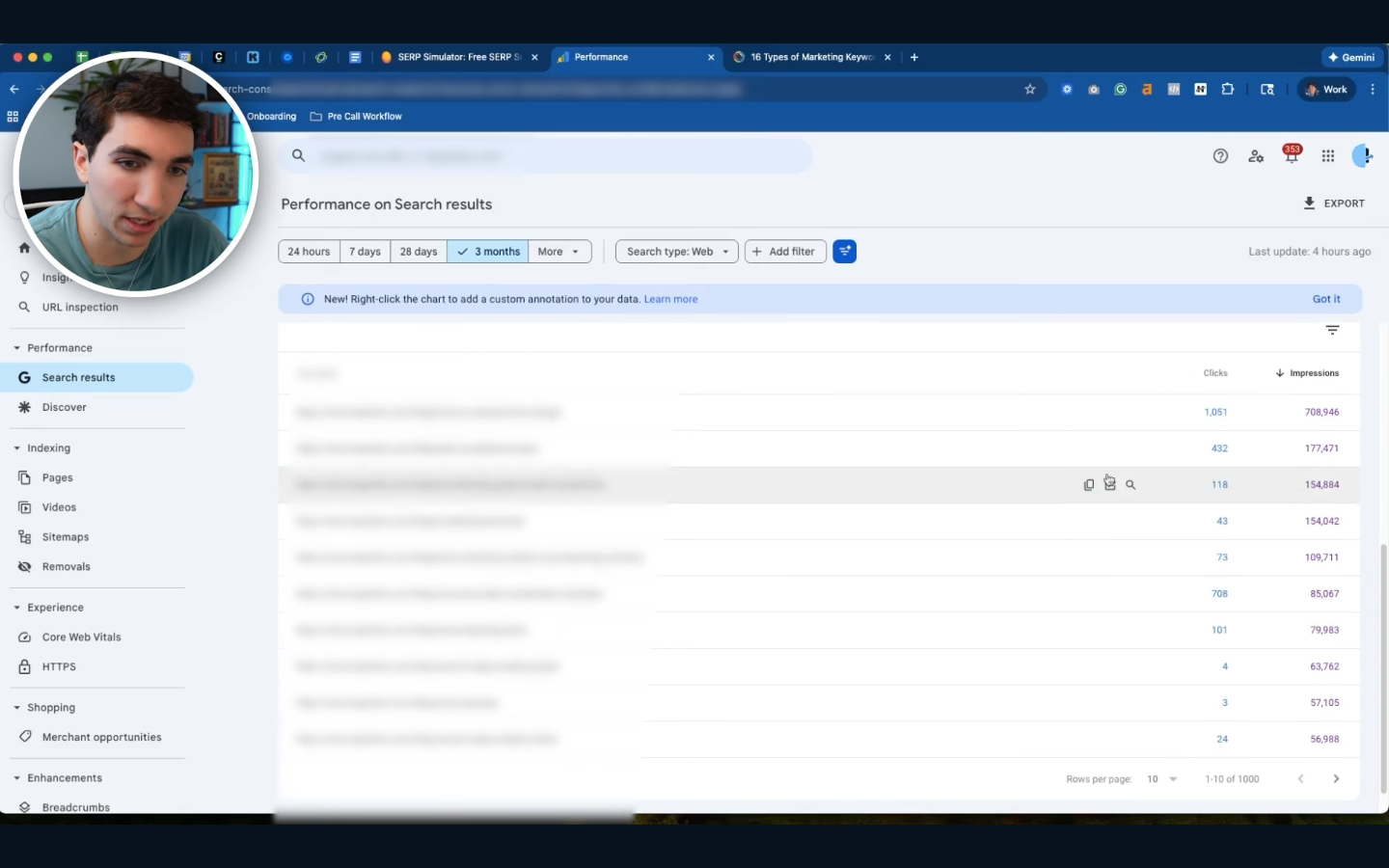Image resolution: width=1389 pixels, height=868 pixels.
Task: Select the 28 days date range
Action: (419, 252)
